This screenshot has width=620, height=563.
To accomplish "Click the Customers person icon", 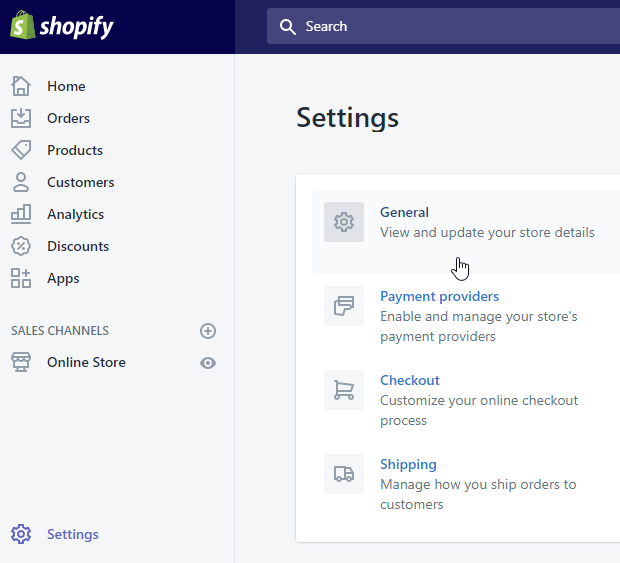I will pos(21,182).
